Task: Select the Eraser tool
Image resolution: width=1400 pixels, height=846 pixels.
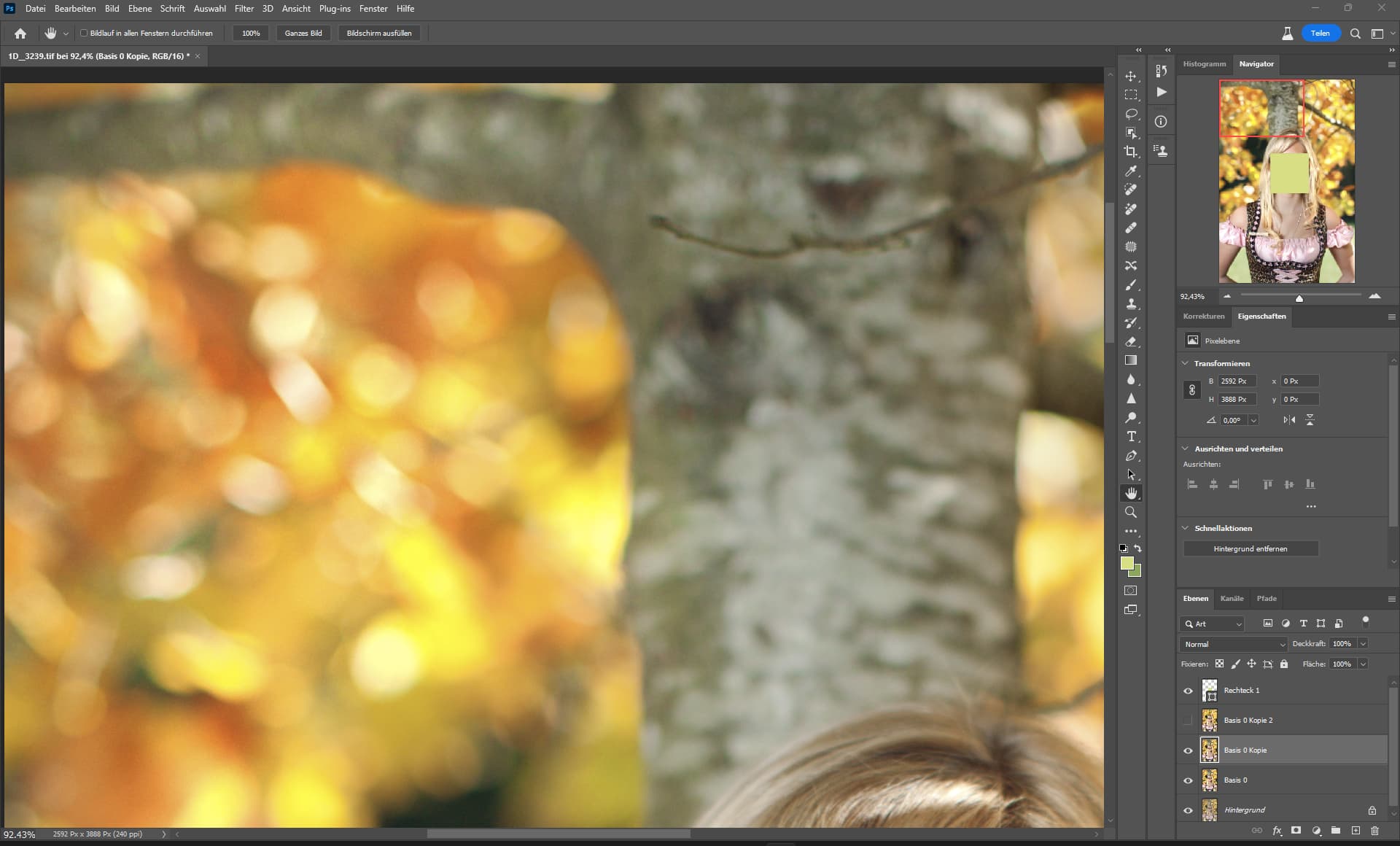Action: [1130, 341]
